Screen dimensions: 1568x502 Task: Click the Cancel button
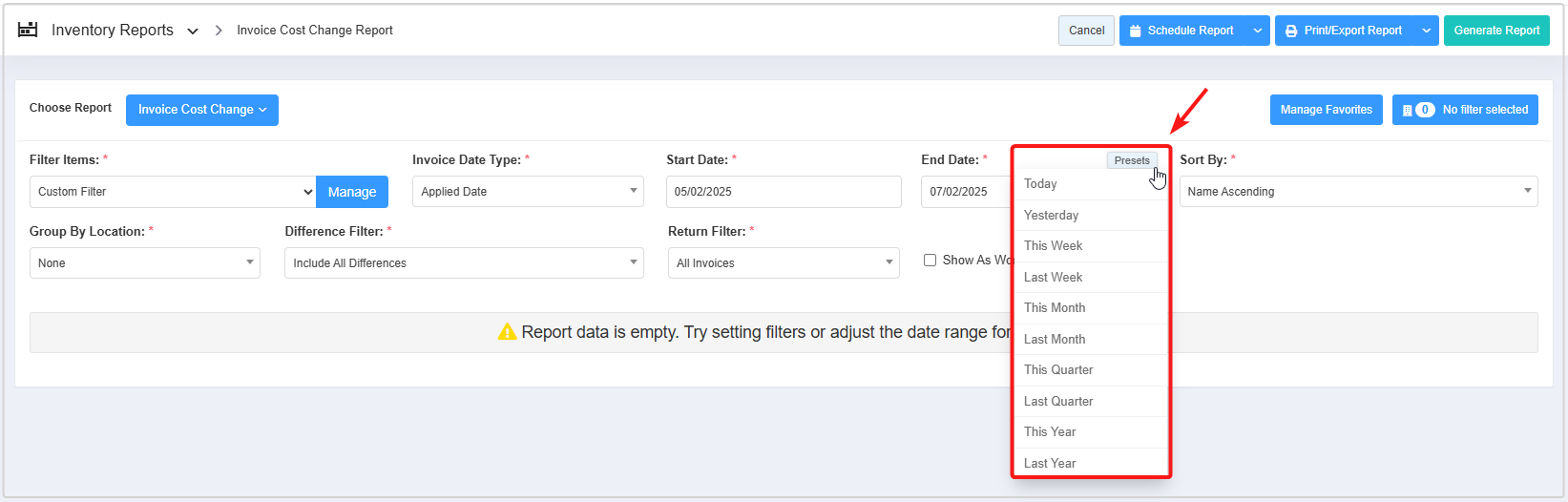tap(1086, 31)
